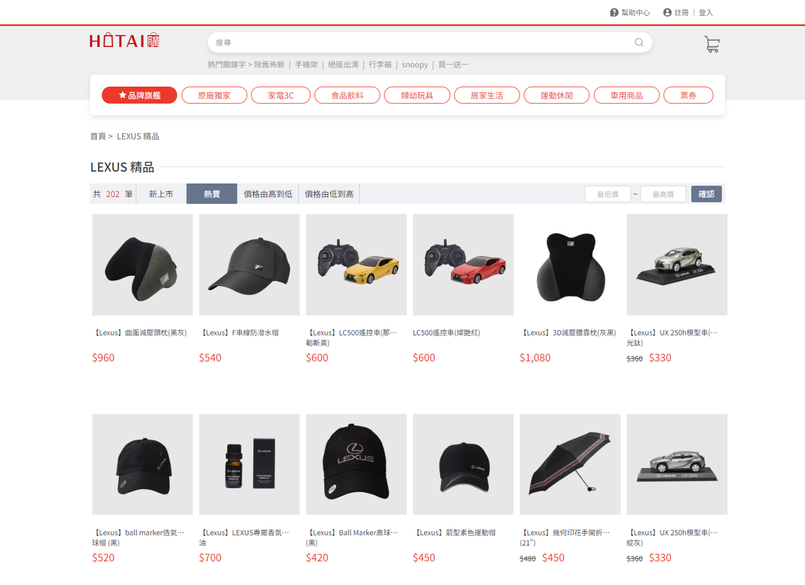Viewport: 805px width, 585px height.
Task: Open the striped folding umbrella thumbnail
Action: coord(570,464)
